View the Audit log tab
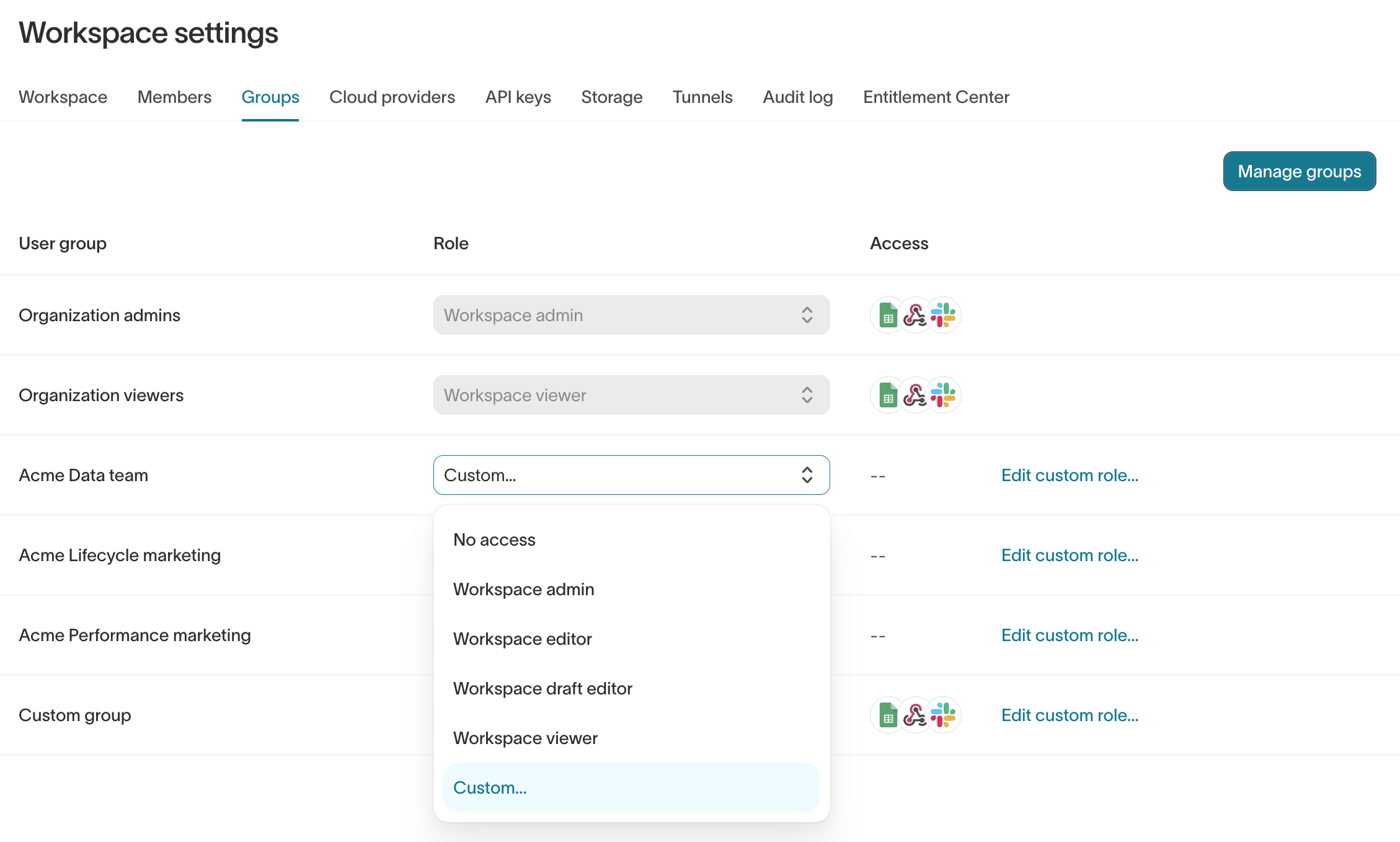The height and width of the screenshot is (842, 1400). tap(797, 97)
